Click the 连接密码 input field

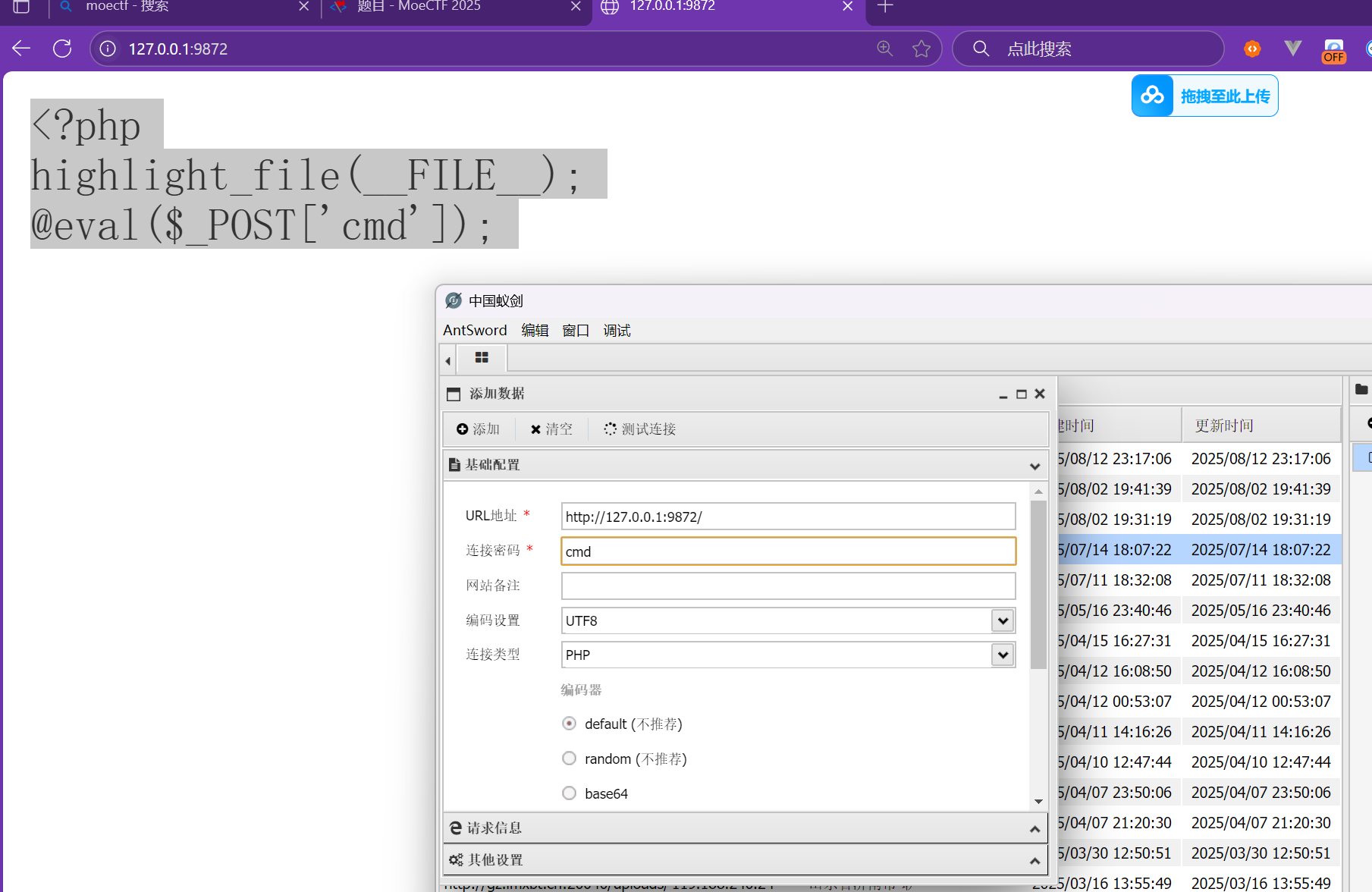788,551
